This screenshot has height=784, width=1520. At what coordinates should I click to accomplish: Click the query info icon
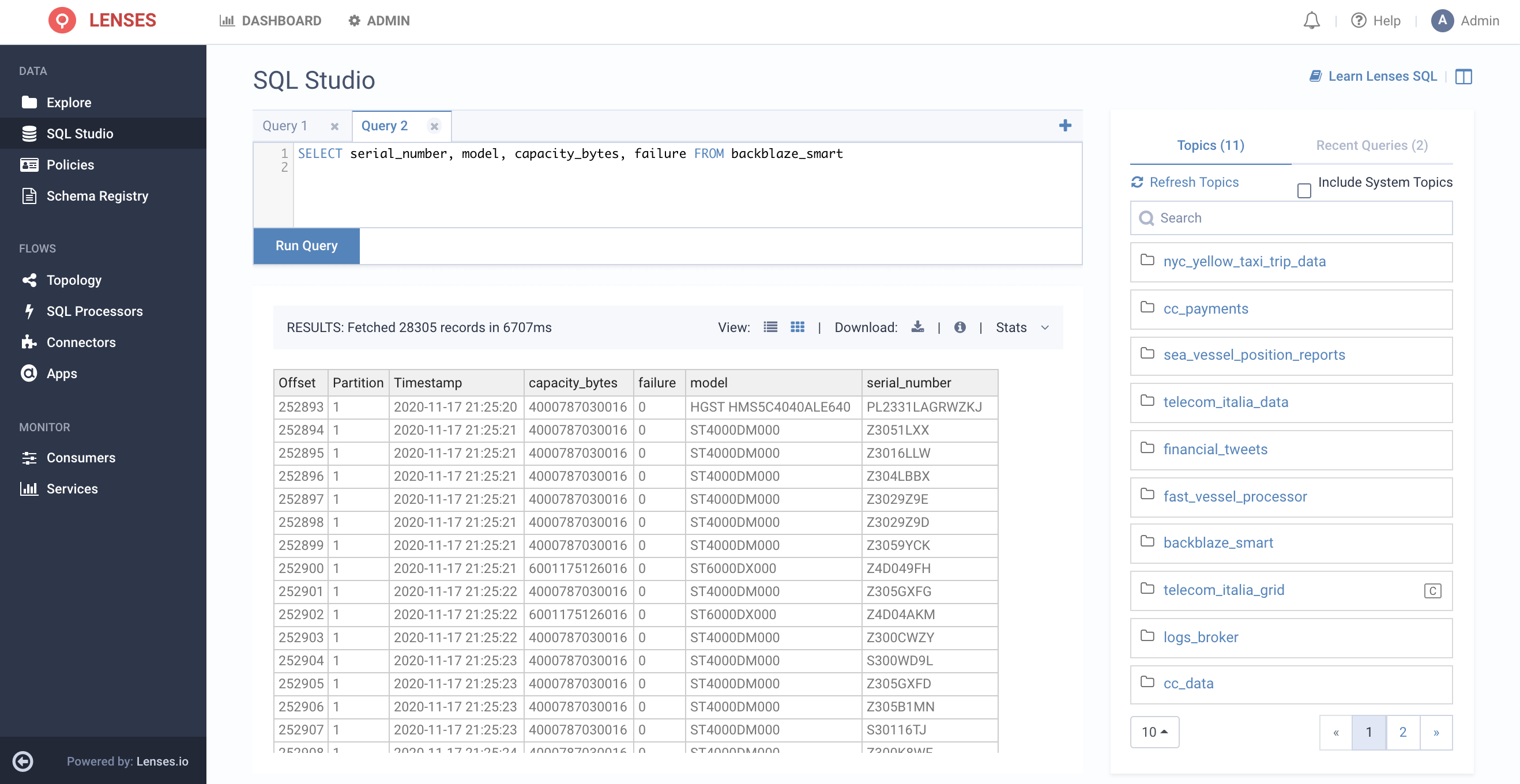point(960,327)
